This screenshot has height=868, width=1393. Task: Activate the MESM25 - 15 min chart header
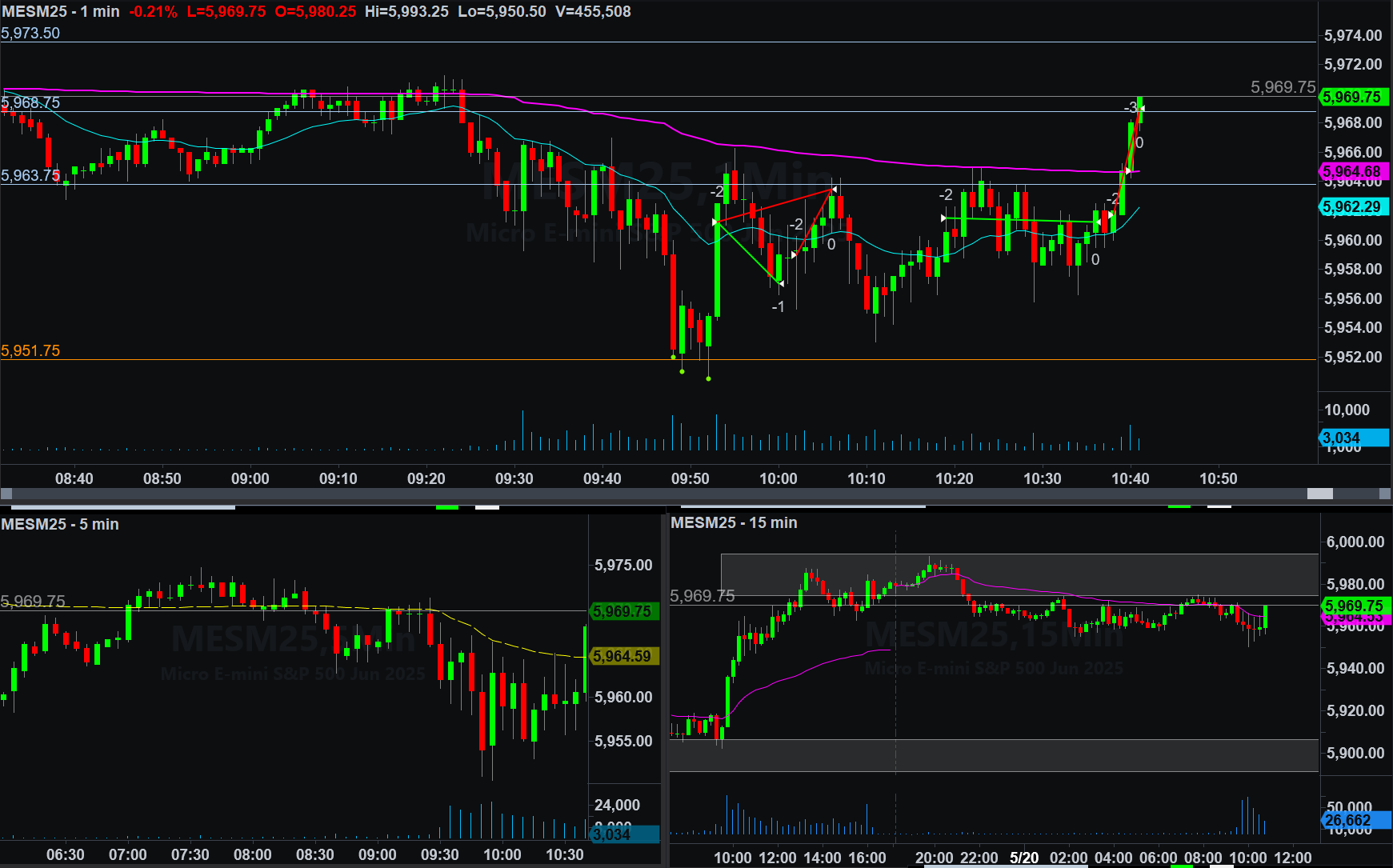coord(734,522)
